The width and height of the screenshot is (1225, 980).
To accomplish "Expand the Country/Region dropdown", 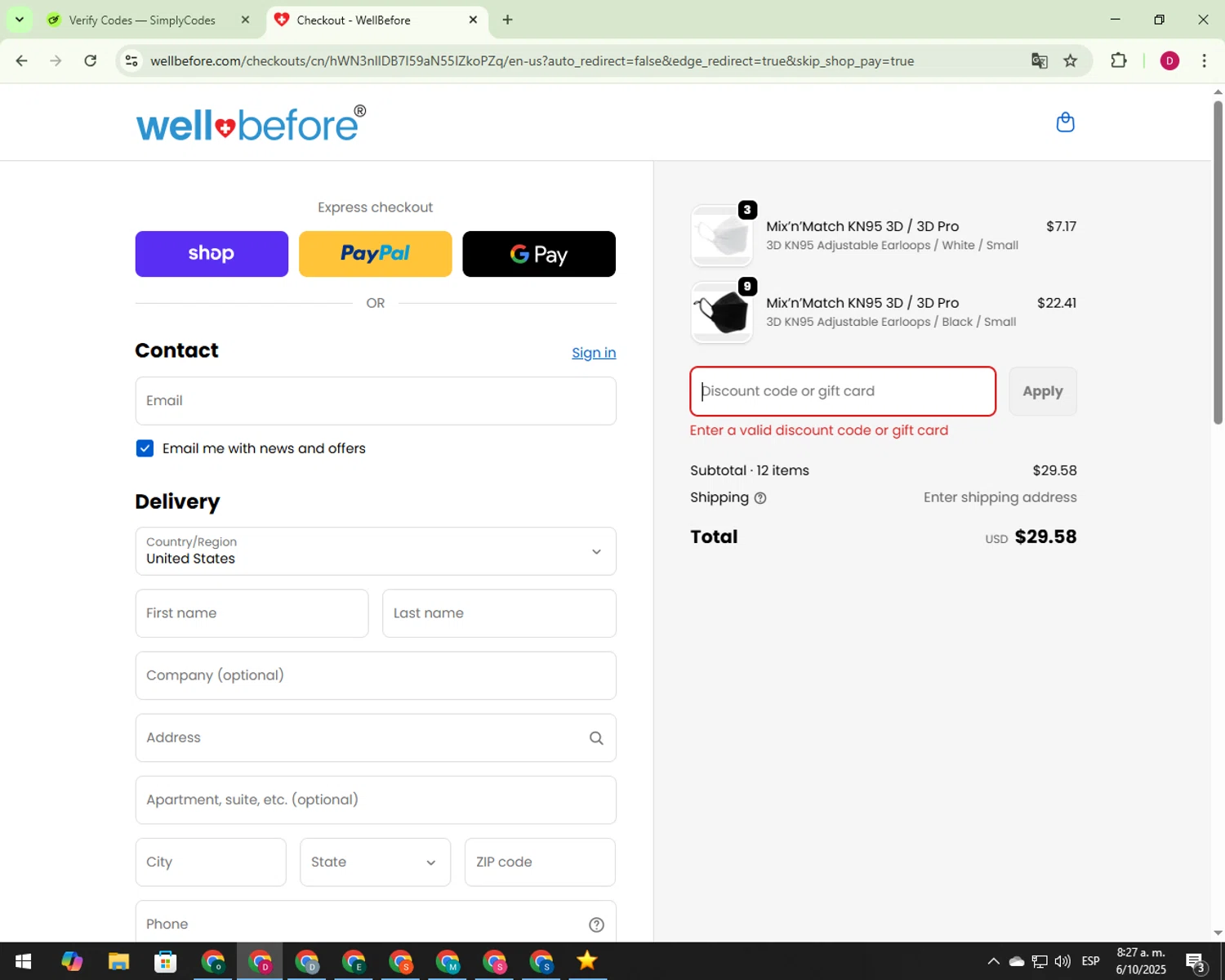I will pyautogui.click(x=376, y=551).
